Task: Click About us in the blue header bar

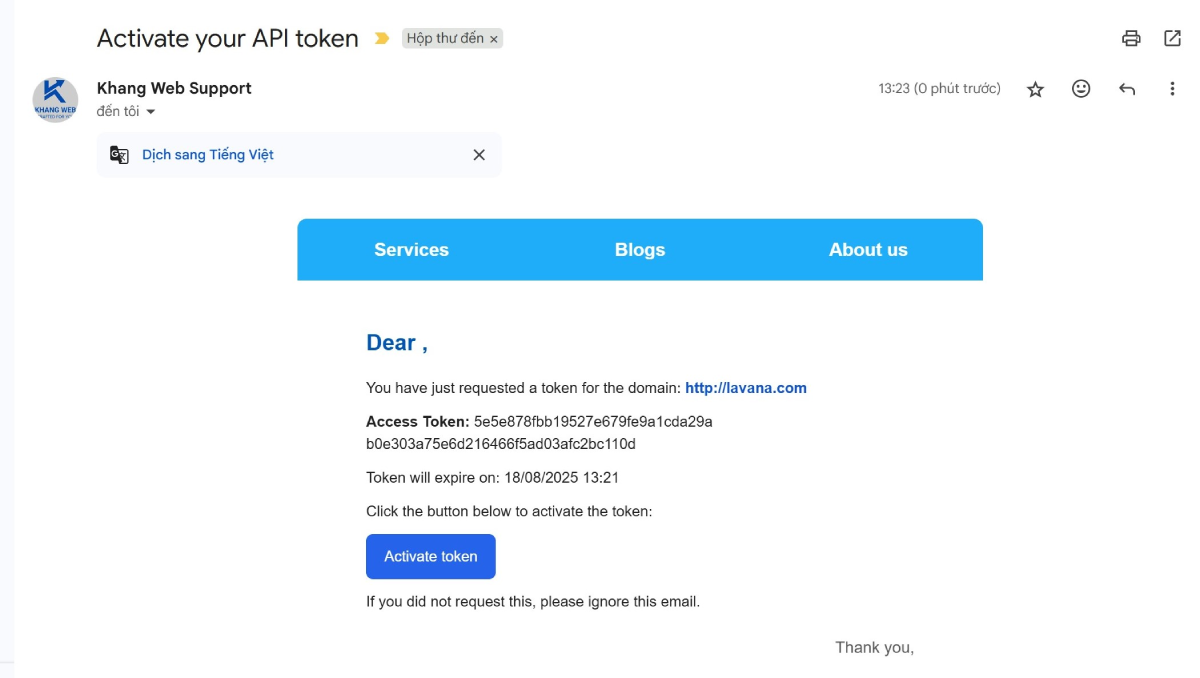Action: point(867,250)
